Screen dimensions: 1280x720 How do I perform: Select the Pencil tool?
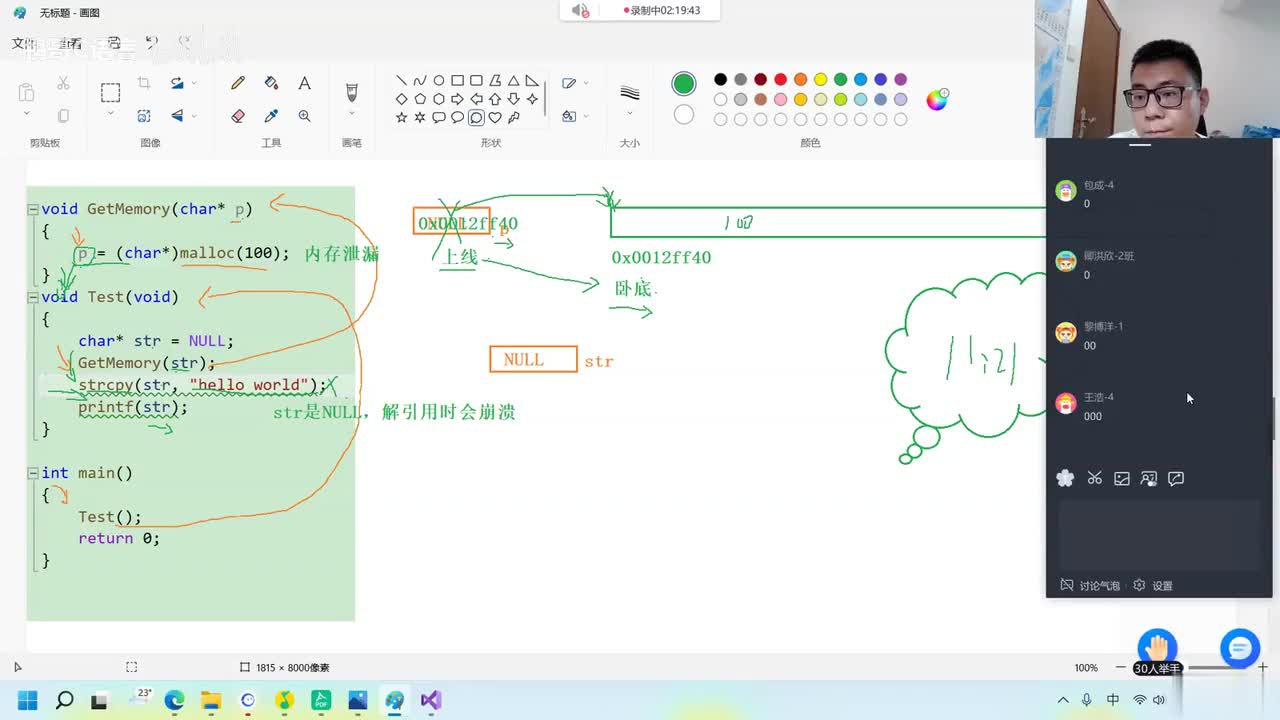pyautogui.click(x=238, y=84)
